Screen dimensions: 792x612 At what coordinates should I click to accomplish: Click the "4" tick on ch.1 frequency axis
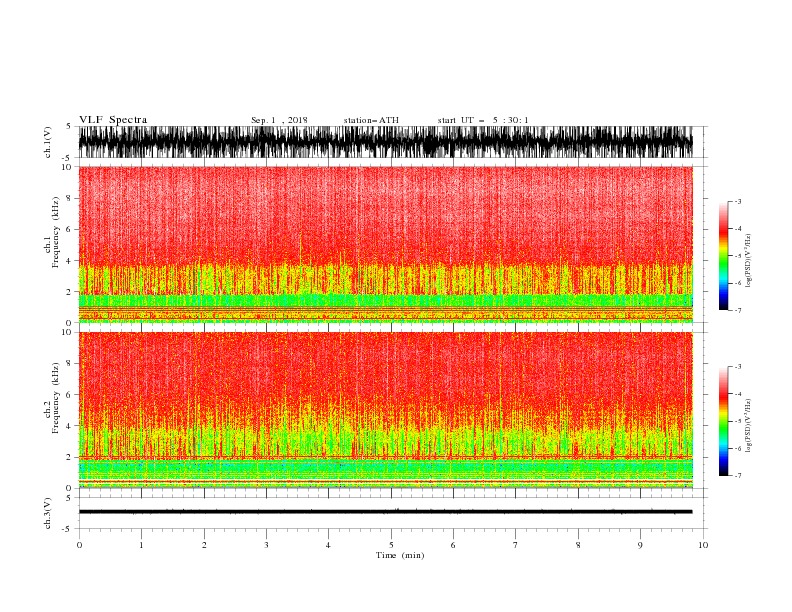tap(69, 261)
